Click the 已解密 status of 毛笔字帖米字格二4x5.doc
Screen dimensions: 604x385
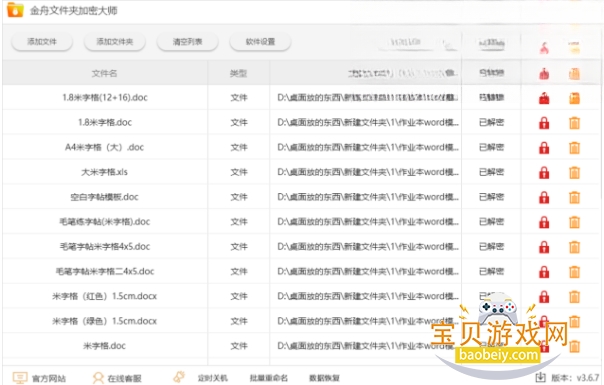pyautogui.click(x=492, y=271)
